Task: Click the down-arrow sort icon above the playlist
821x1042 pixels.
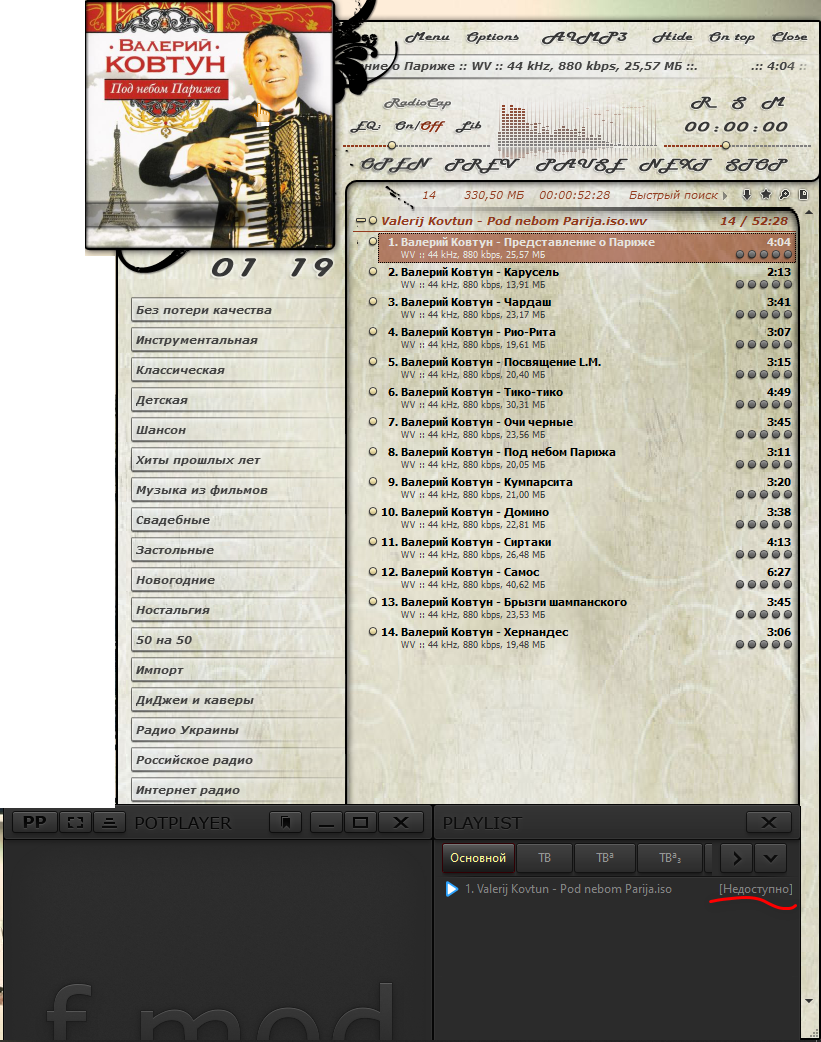Action: point(746,195)
